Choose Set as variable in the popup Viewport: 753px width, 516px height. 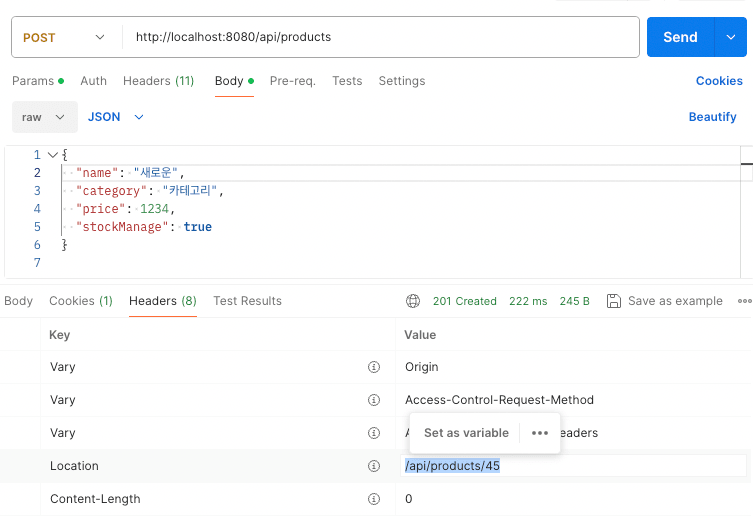(x=466, y=433)
